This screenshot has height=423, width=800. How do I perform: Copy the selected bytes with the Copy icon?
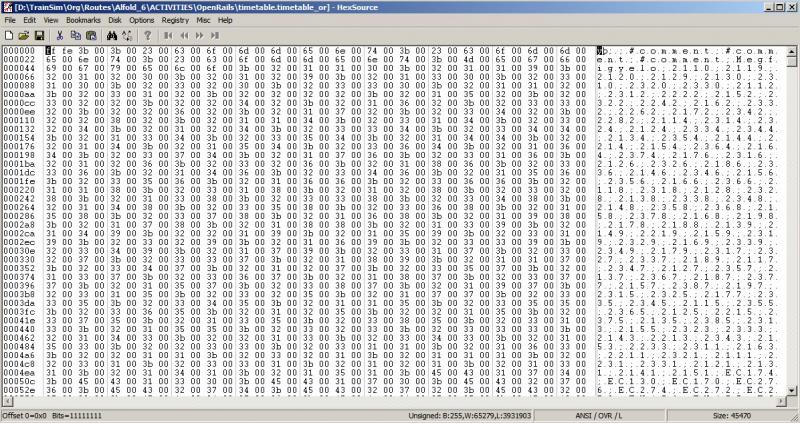[76, 35]
